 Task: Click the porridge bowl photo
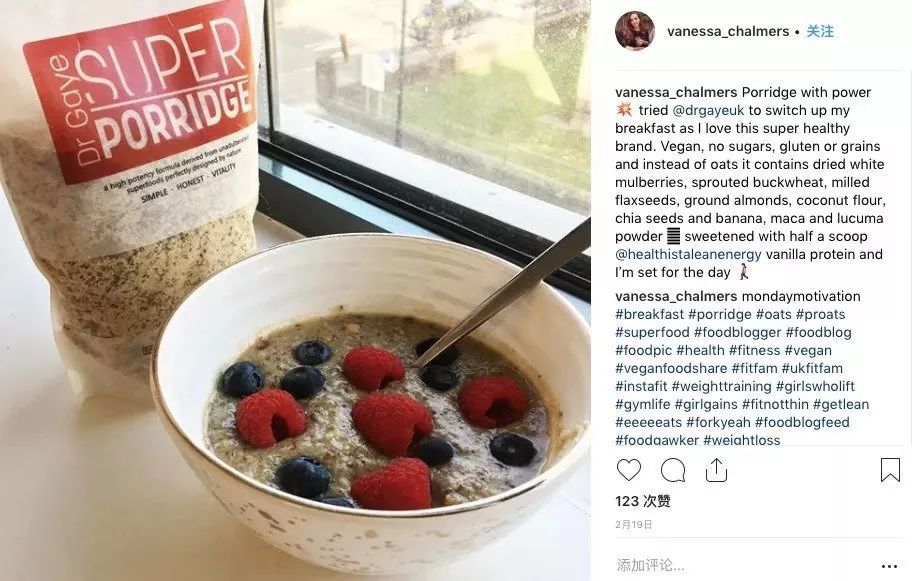tap(295, 291)
